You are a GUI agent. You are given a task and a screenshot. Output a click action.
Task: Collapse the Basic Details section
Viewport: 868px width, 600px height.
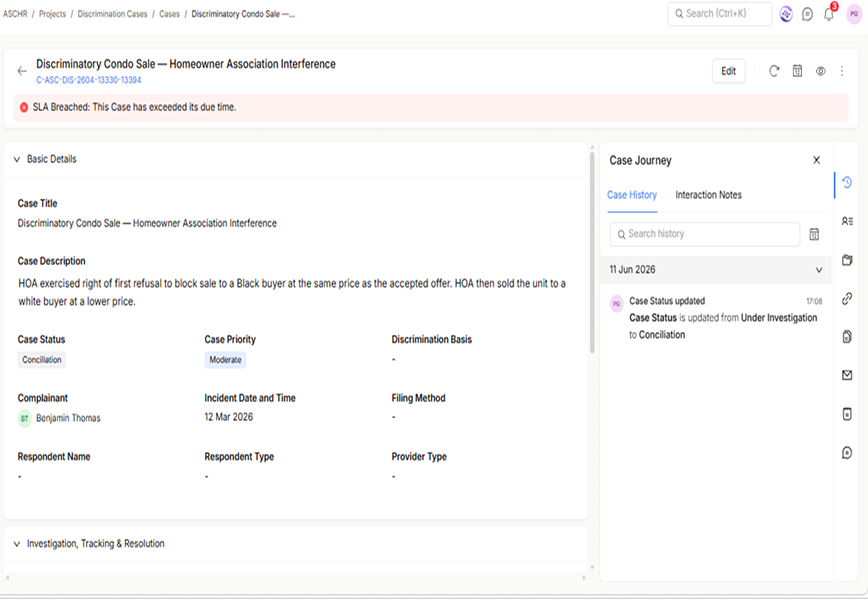[17, 159]
